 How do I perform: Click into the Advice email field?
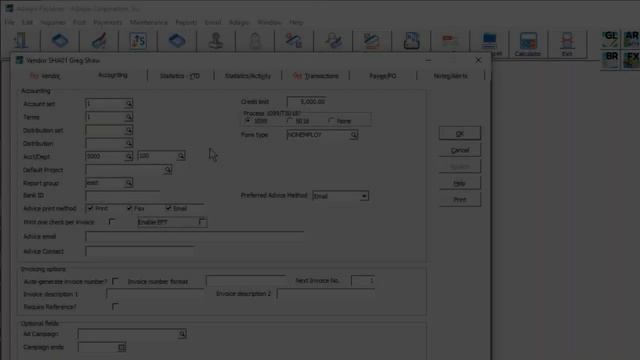[194, 236]
